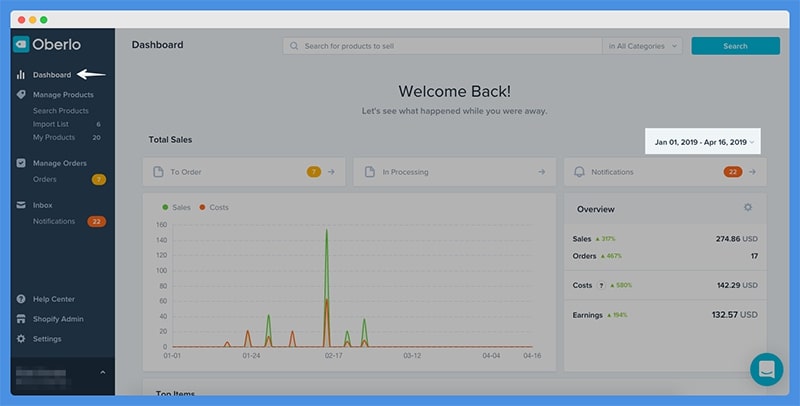Viewport: 800px width, 406px height.
Task: Click the Overview settings gear icon
Action: [x=747, y=208]
